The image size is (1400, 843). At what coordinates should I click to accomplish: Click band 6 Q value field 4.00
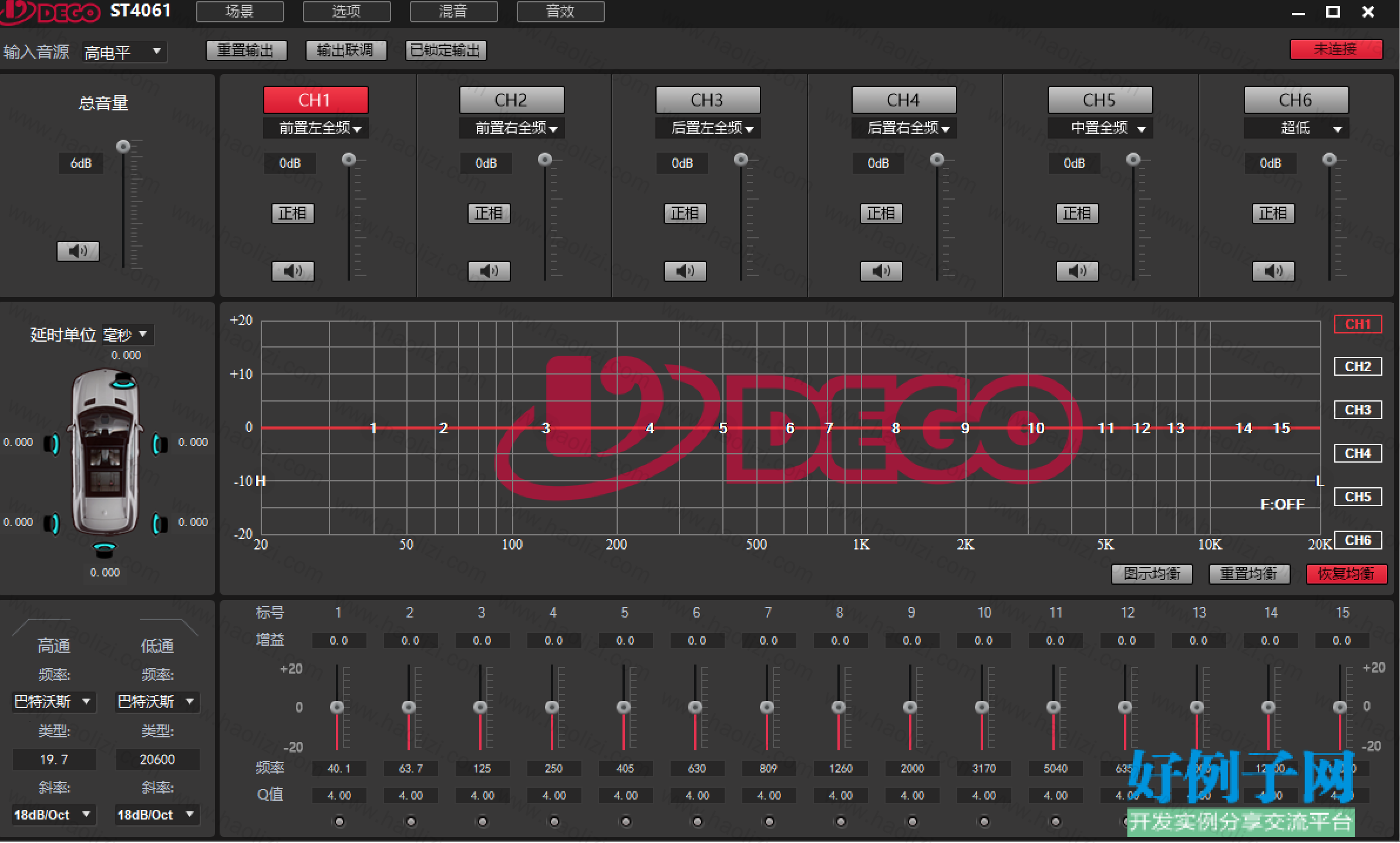coord(697,795)
